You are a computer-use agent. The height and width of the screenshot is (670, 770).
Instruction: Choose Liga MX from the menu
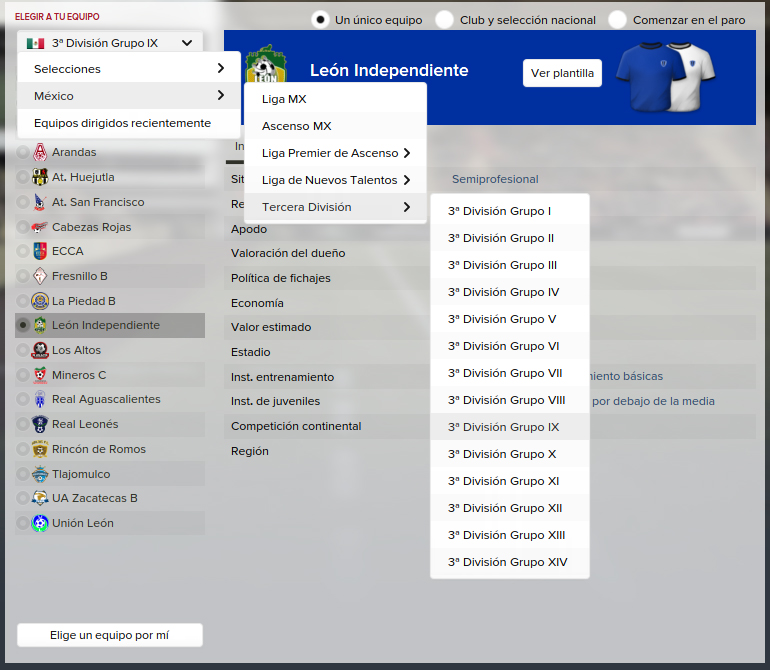click(335, 99)
